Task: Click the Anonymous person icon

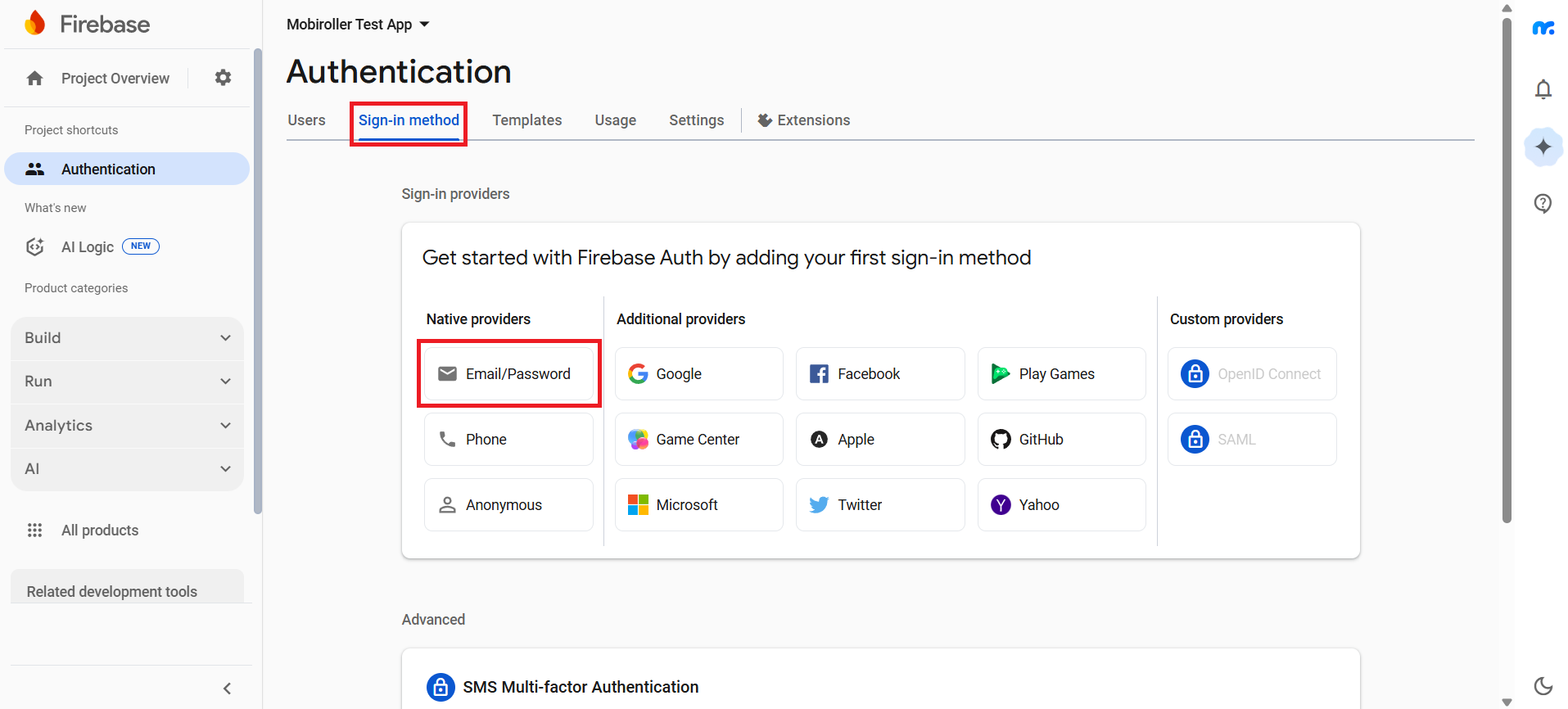Action: click(447, 504)
